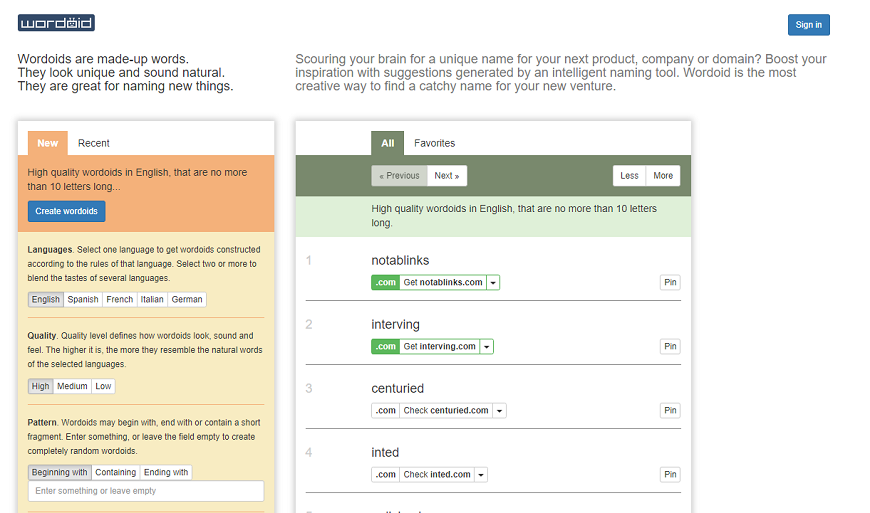Click the wordoid name inted
870x513 pixels.
[385, 453]
